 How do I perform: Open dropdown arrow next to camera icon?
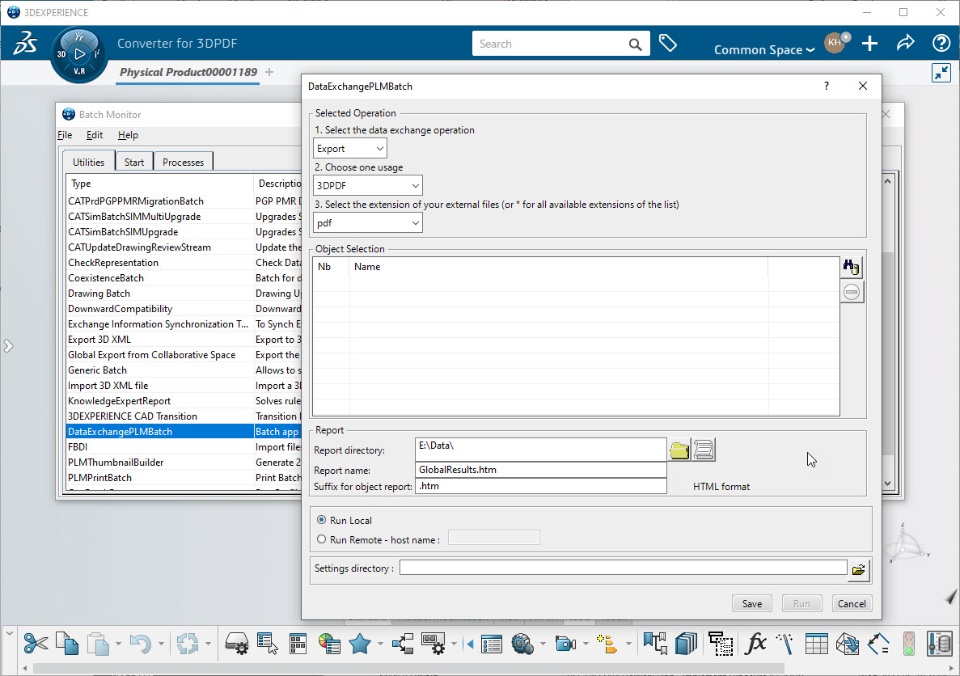(x=586, y=644)
